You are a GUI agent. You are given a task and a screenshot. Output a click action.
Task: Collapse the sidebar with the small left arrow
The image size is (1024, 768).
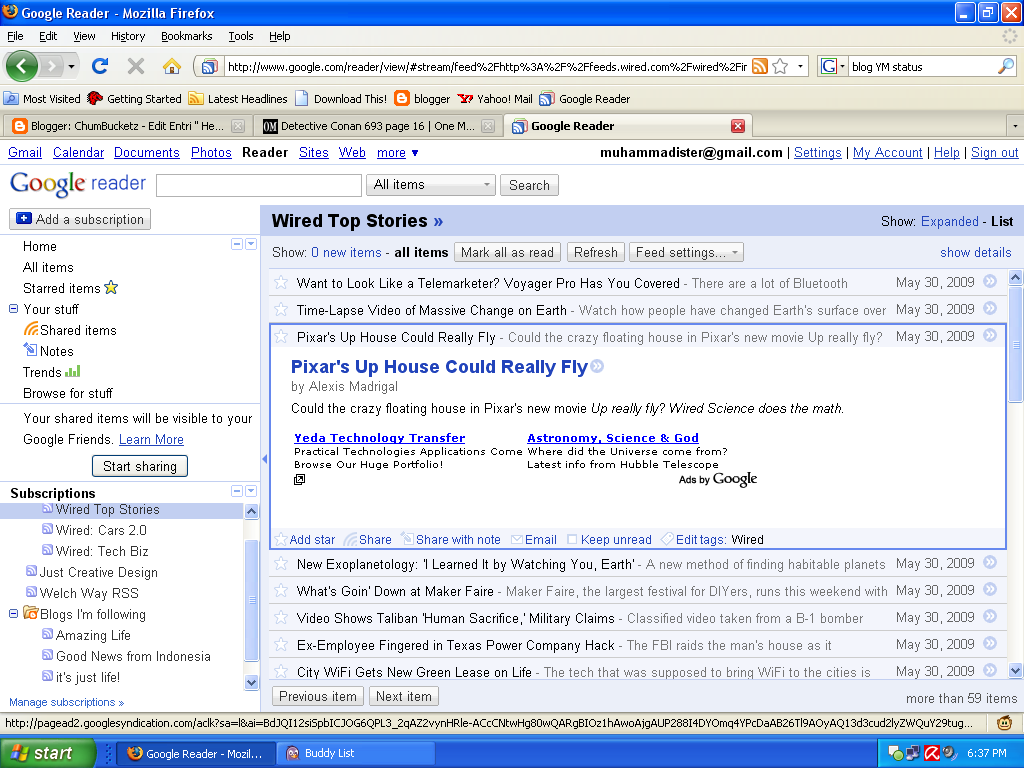(x=264, y=459)
